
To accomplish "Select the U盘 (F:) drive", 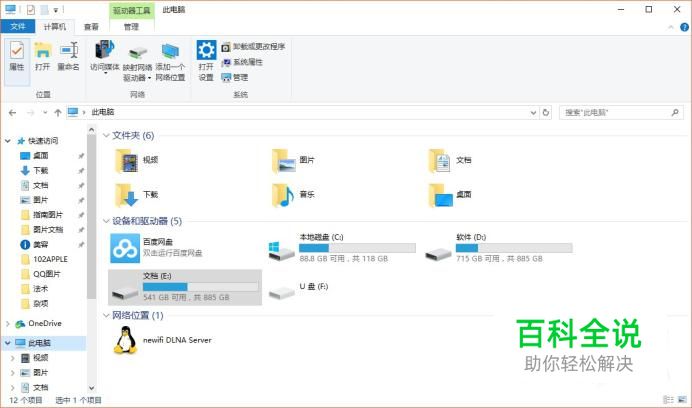I will 283,290.
